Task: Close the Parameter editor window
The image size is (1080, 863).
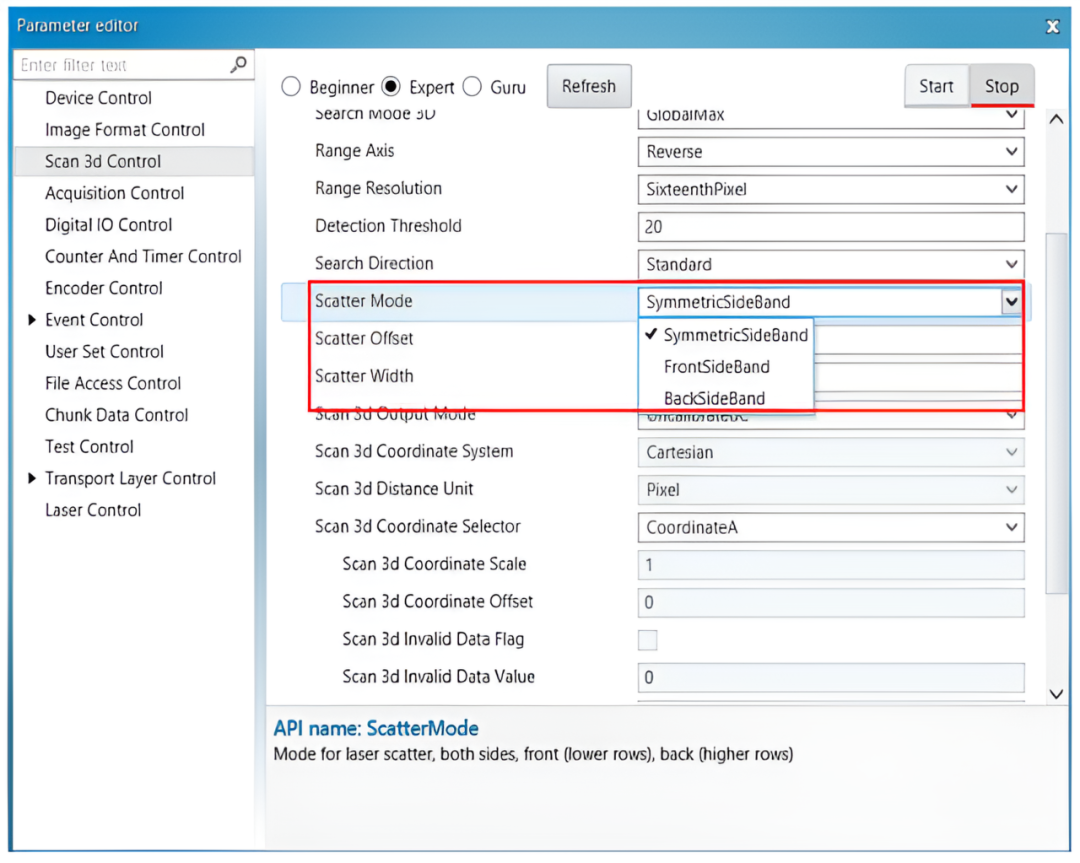Action: click(x=1052, y=27)
